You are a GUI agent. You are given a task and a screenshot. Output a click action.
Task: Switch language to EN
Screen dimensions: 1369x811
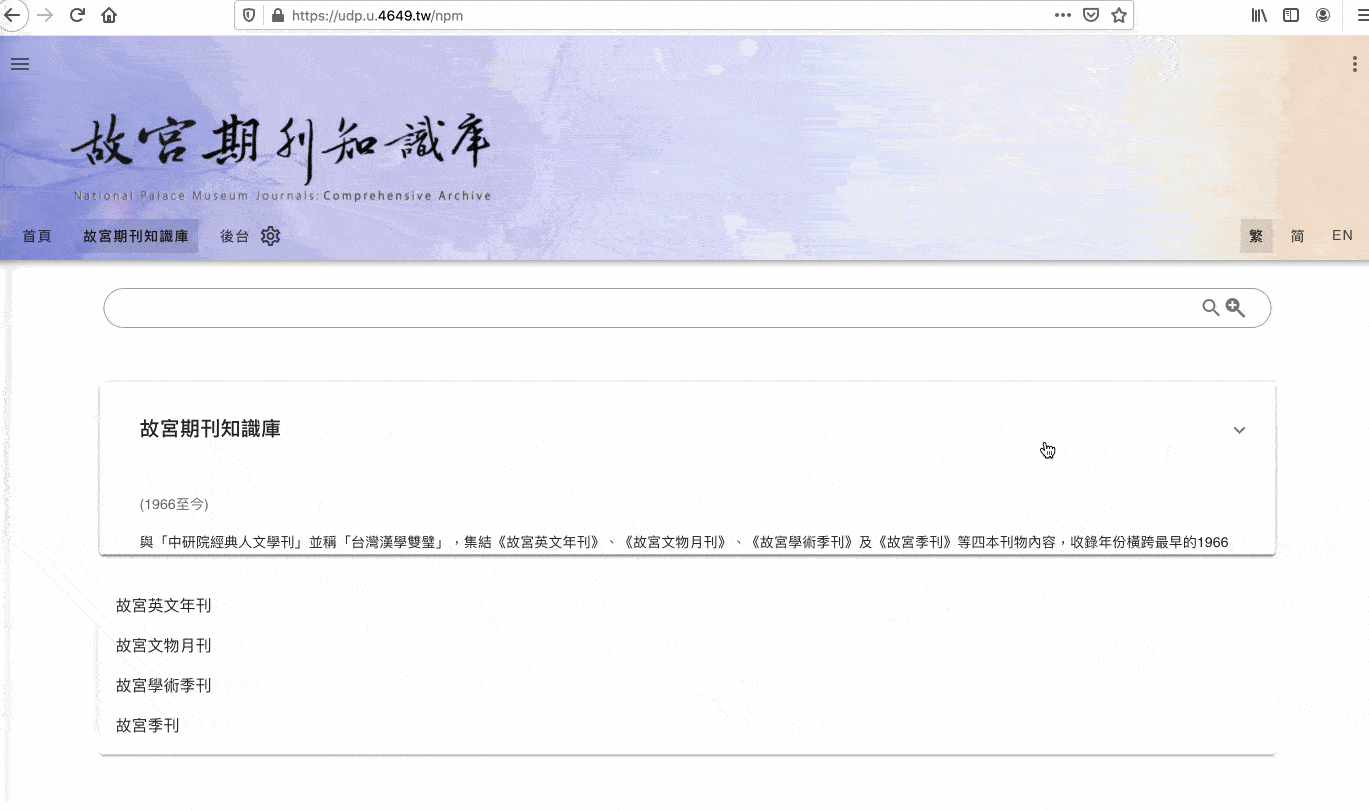pos(1342,236)
